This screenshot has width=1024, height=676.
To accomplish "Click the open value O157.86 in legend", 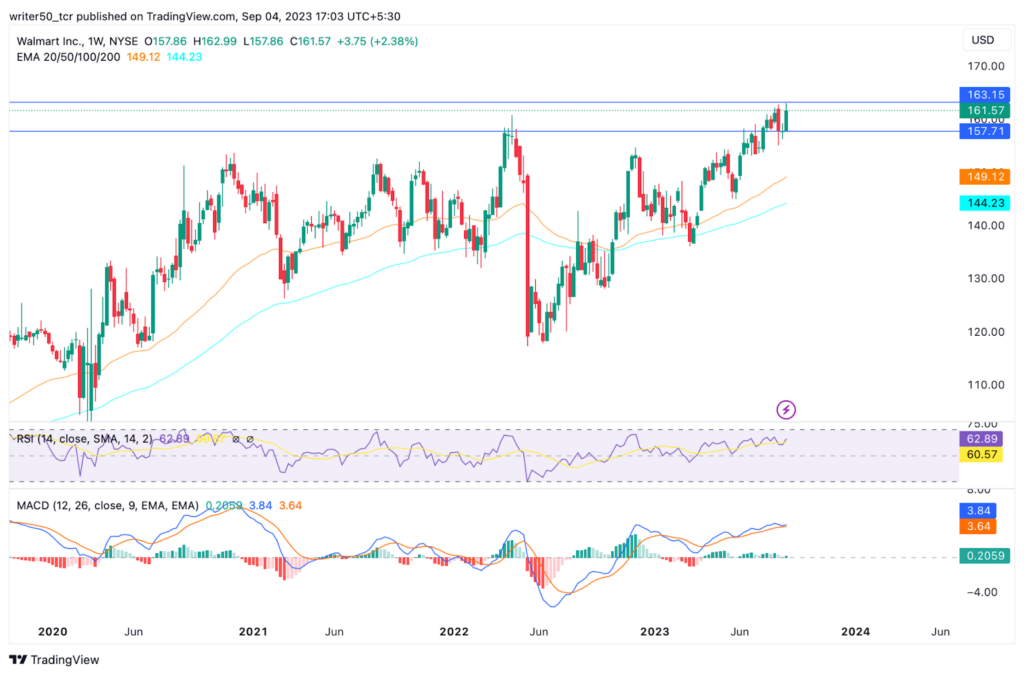I will (165, 41).
